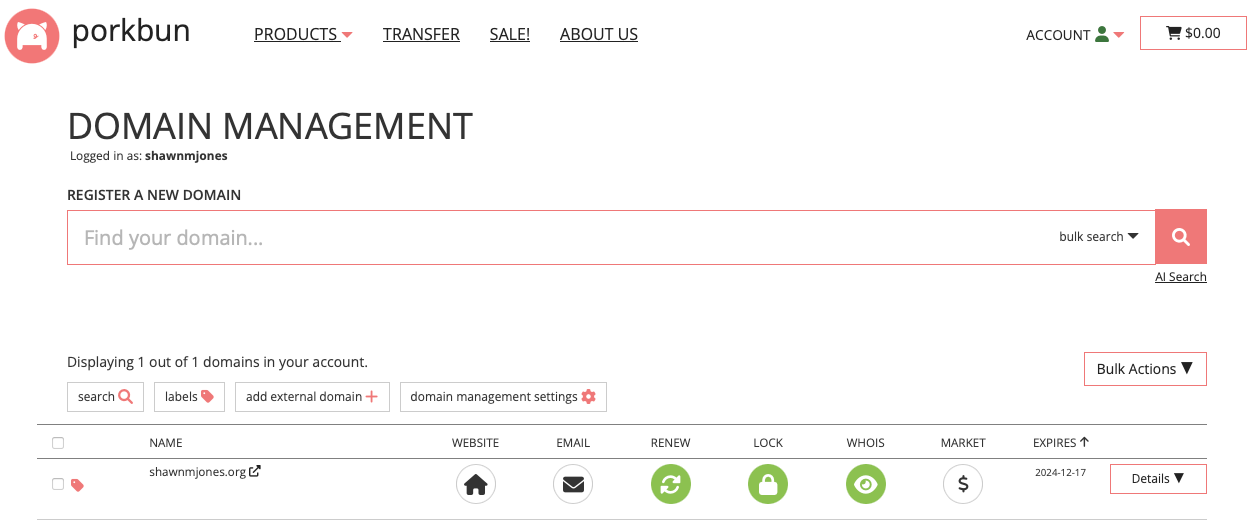Open shawnmjones.org external link icon
Viewport: 1257px width, 527px height.
click(x=255, y=472)
